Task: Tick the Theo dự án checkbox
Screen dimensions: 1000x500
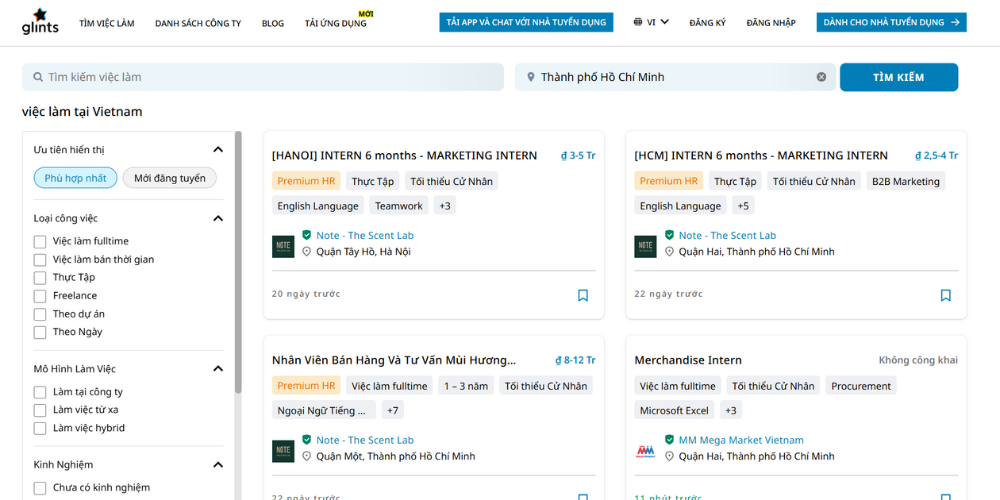Action: (40, 314)
